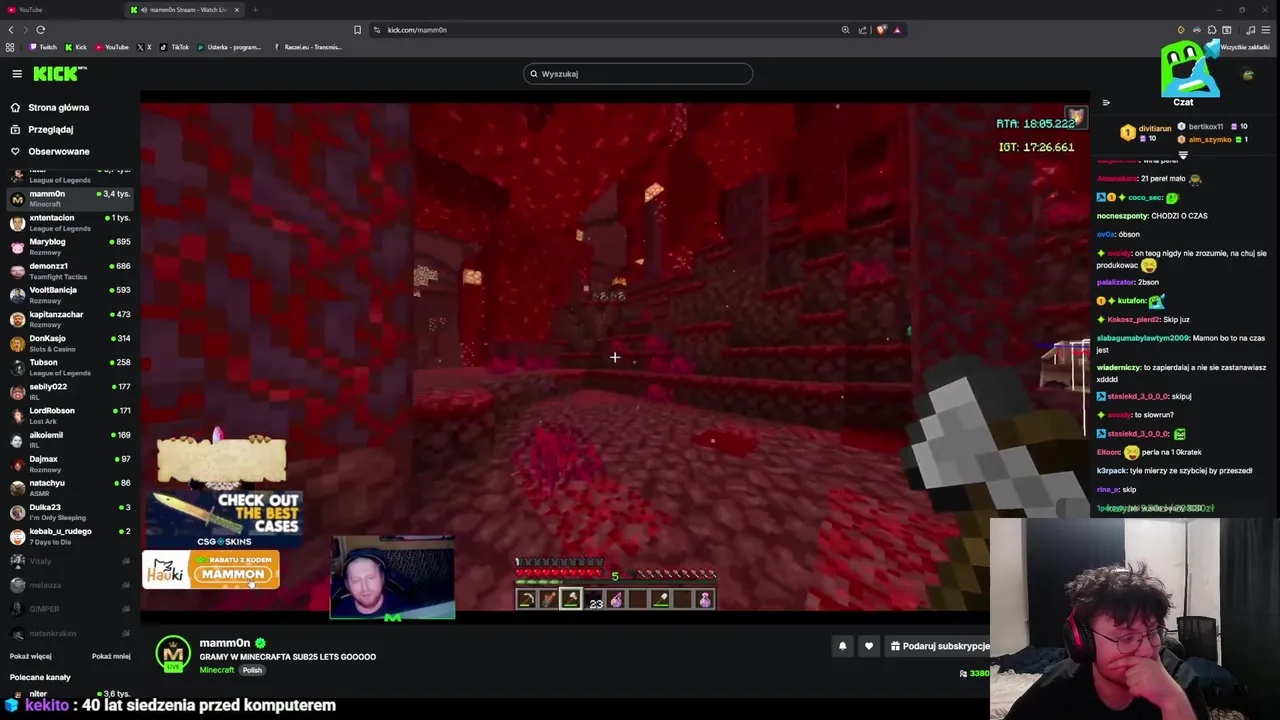Viewport: 1280px width, 720px height.
Task: Open Obserwowane in the sidebar
Action: 50,151
